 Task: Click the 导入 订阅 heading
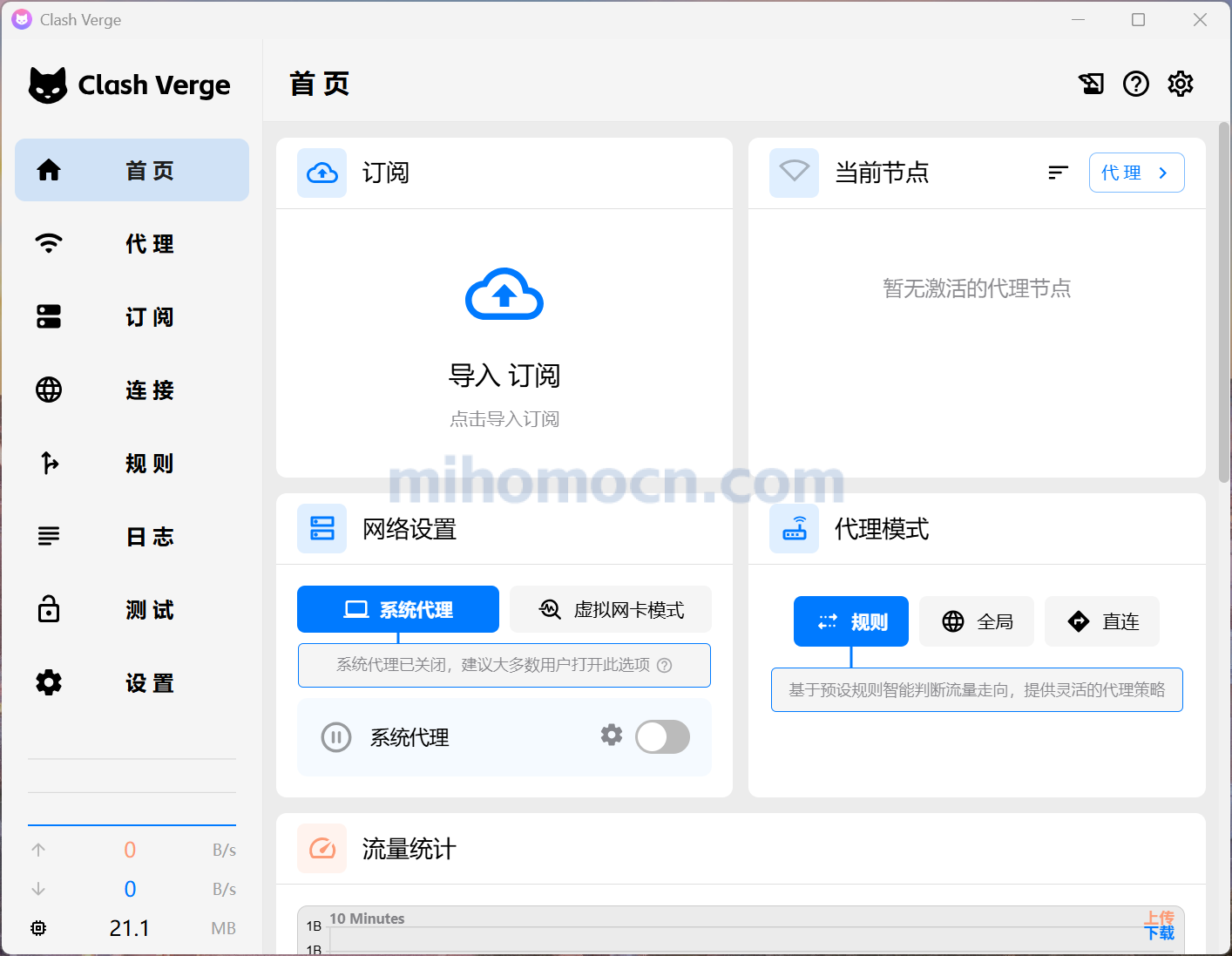pos(504,376)
